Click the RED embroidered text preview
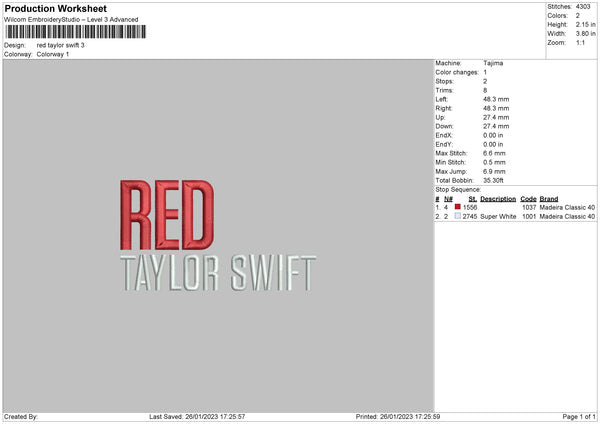 (x=167, y=215)
